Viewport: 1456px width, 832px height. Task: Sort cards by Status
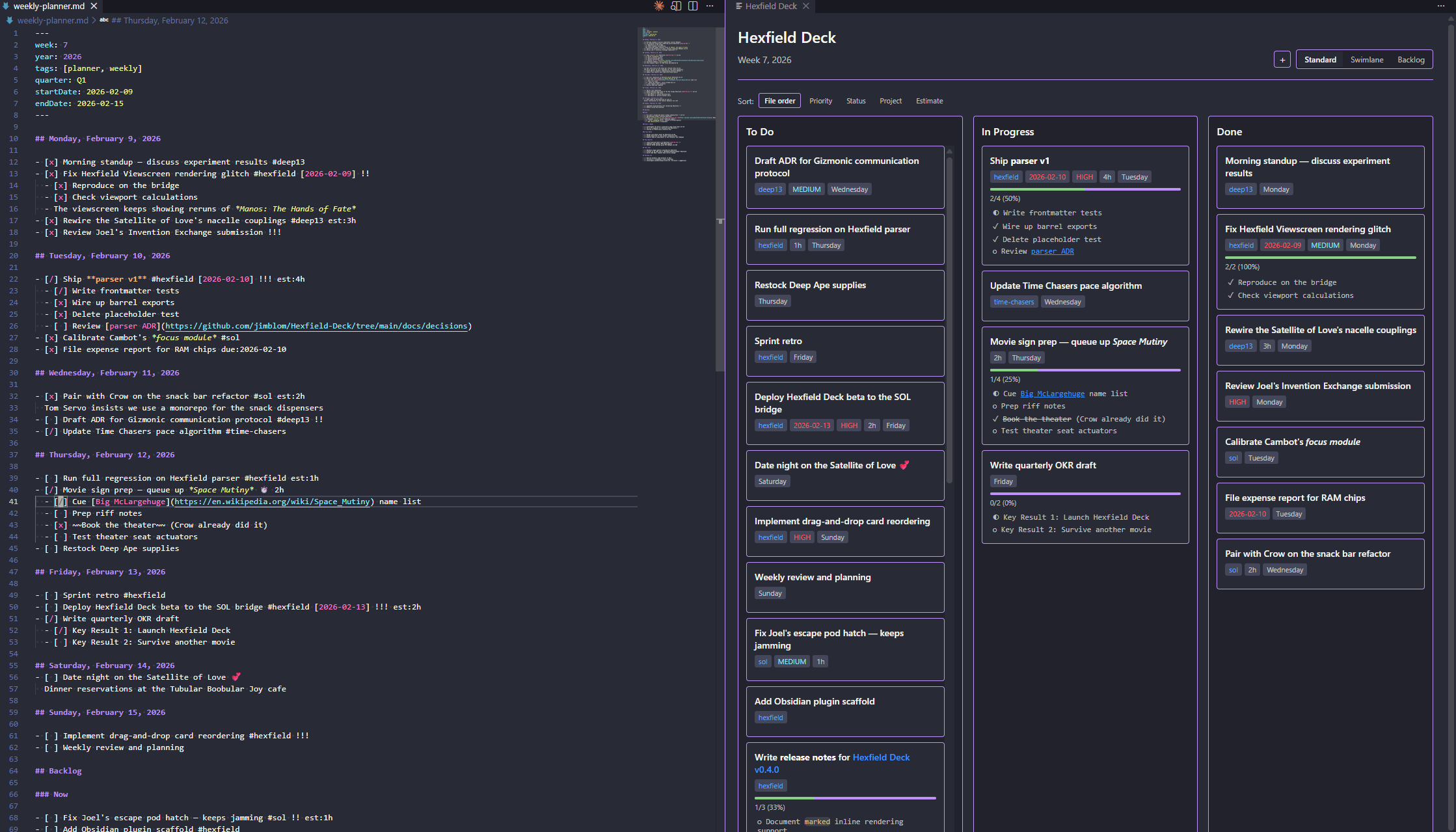(856, 101)
